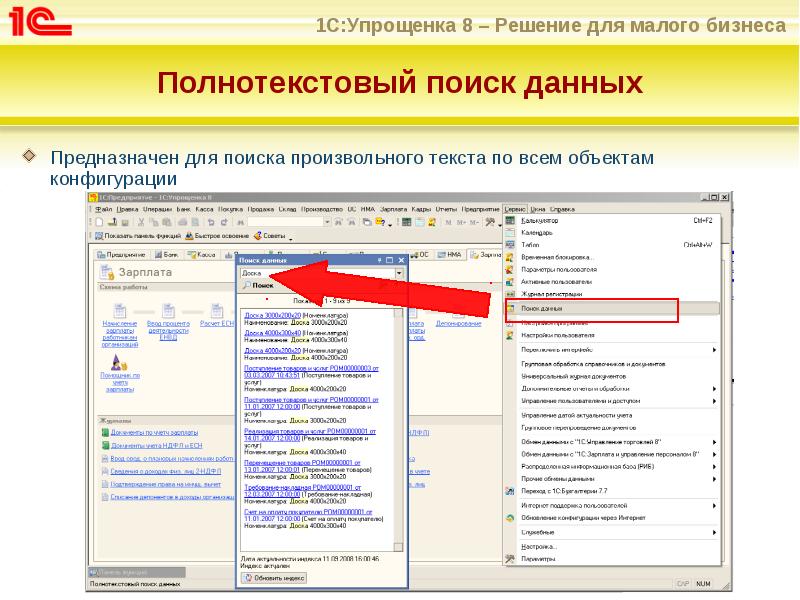
Task: Click the calendar icon in main toolbar
Action: coord(419,222)
